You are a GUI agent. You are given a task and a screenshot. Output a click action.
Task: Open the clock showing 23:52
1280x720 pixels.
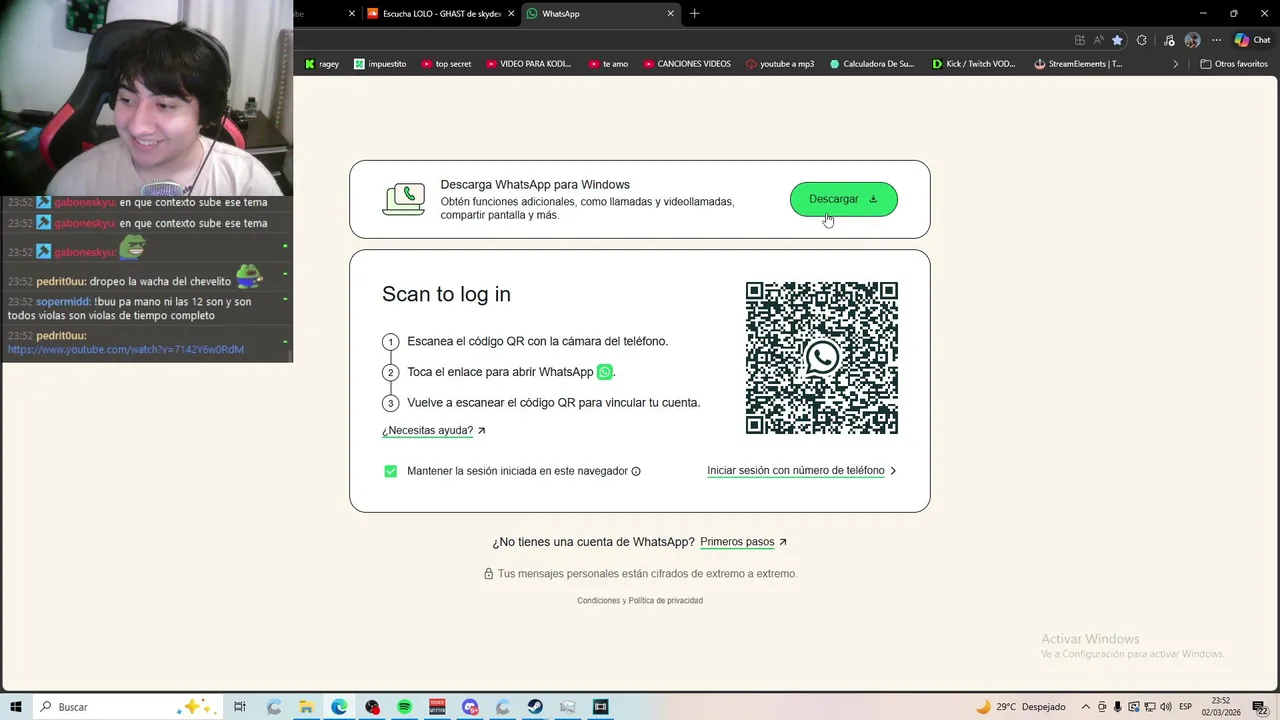click(x=1221, y=707)
